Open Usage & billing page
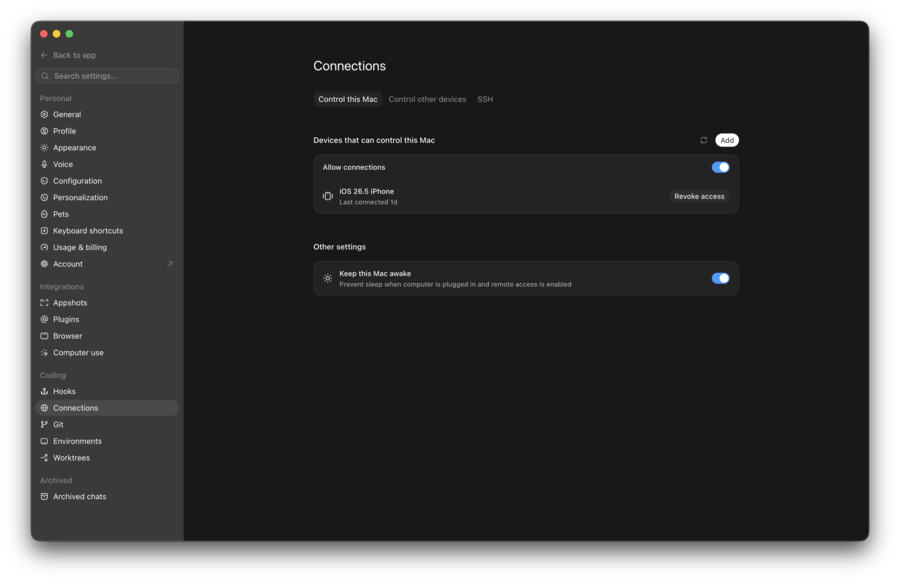The image size is (900, 582). (107, 247)
